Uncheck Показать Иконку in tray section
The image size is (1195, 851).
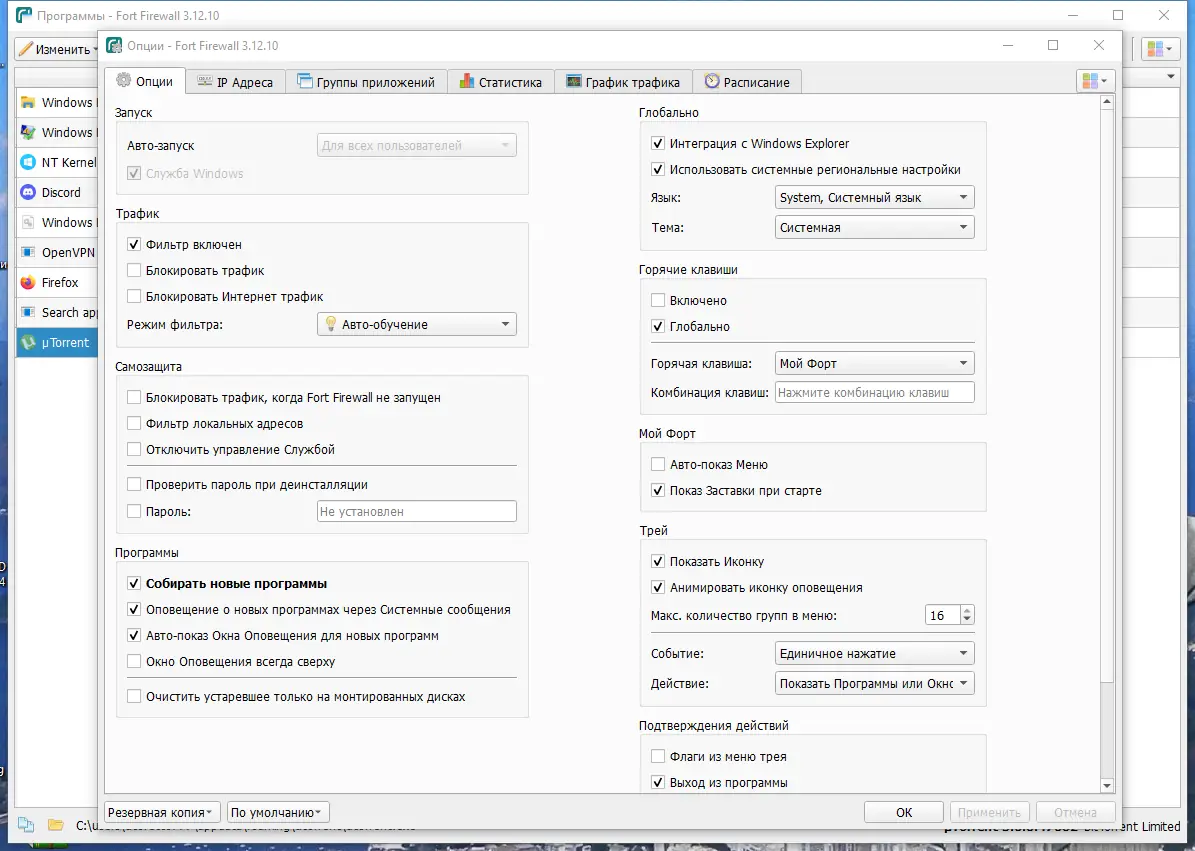pyautogui.click(x=658, y=561)
